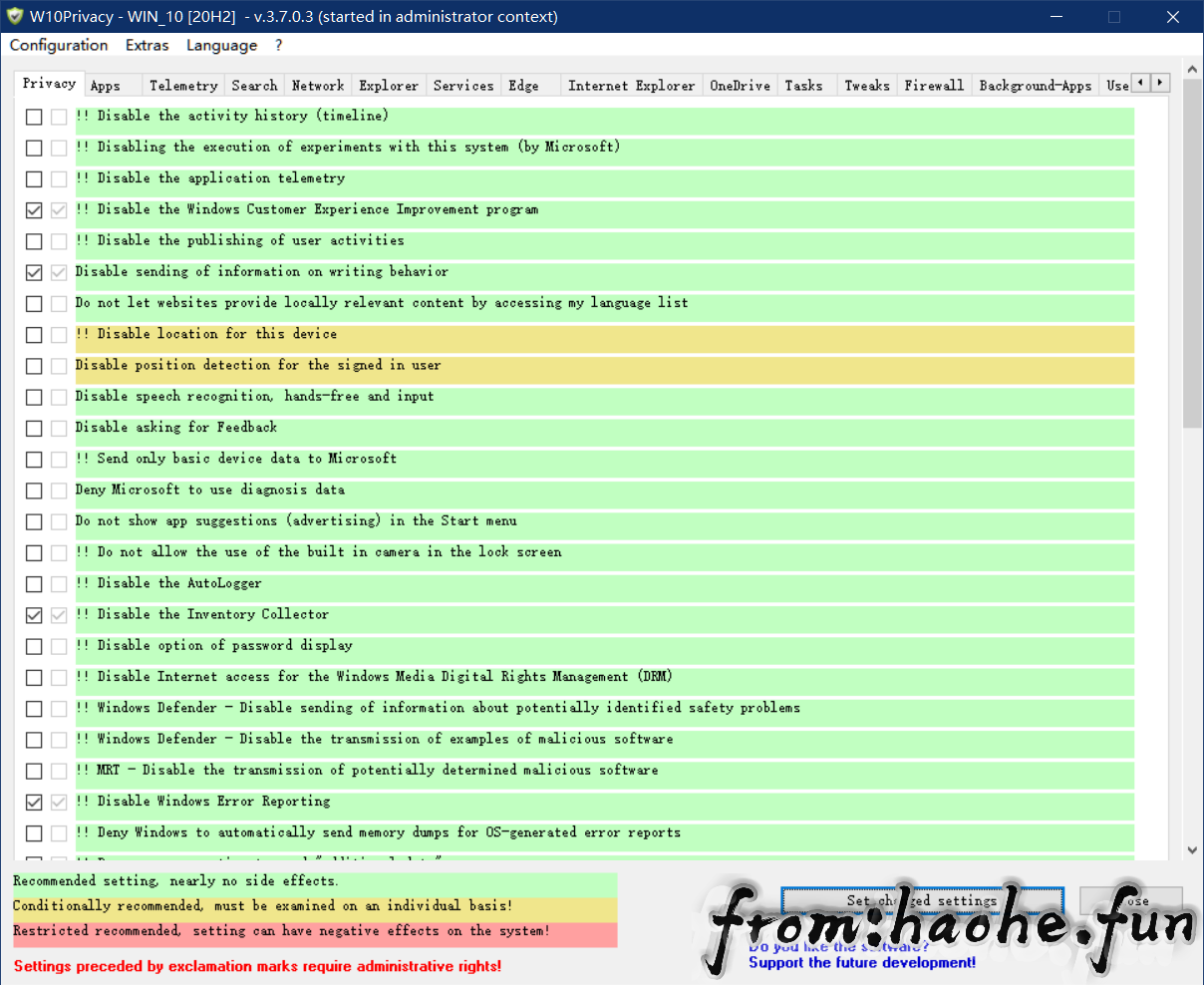Switch to the Firewall tab
Image resolution: width=1204 pixels, height=985 pixels.
[x=934, y=86]
